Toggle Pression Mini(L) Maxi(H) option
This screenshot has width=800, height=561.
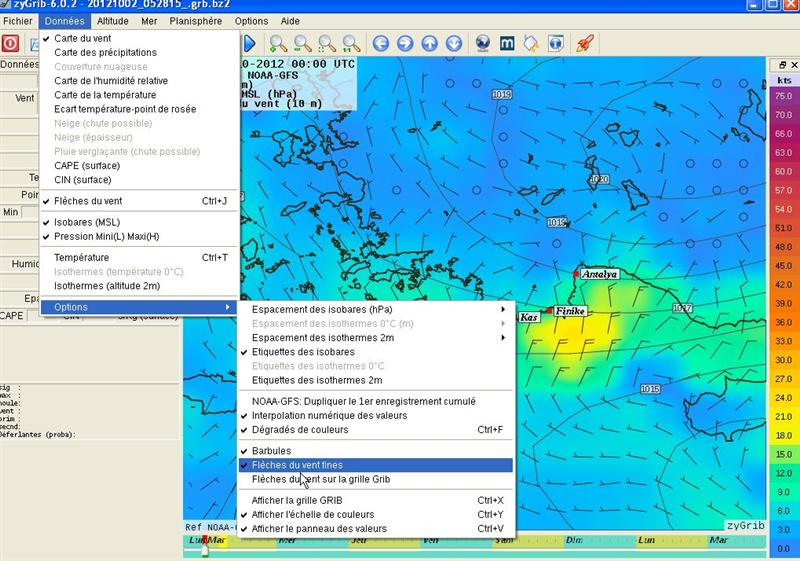[139, 237]
